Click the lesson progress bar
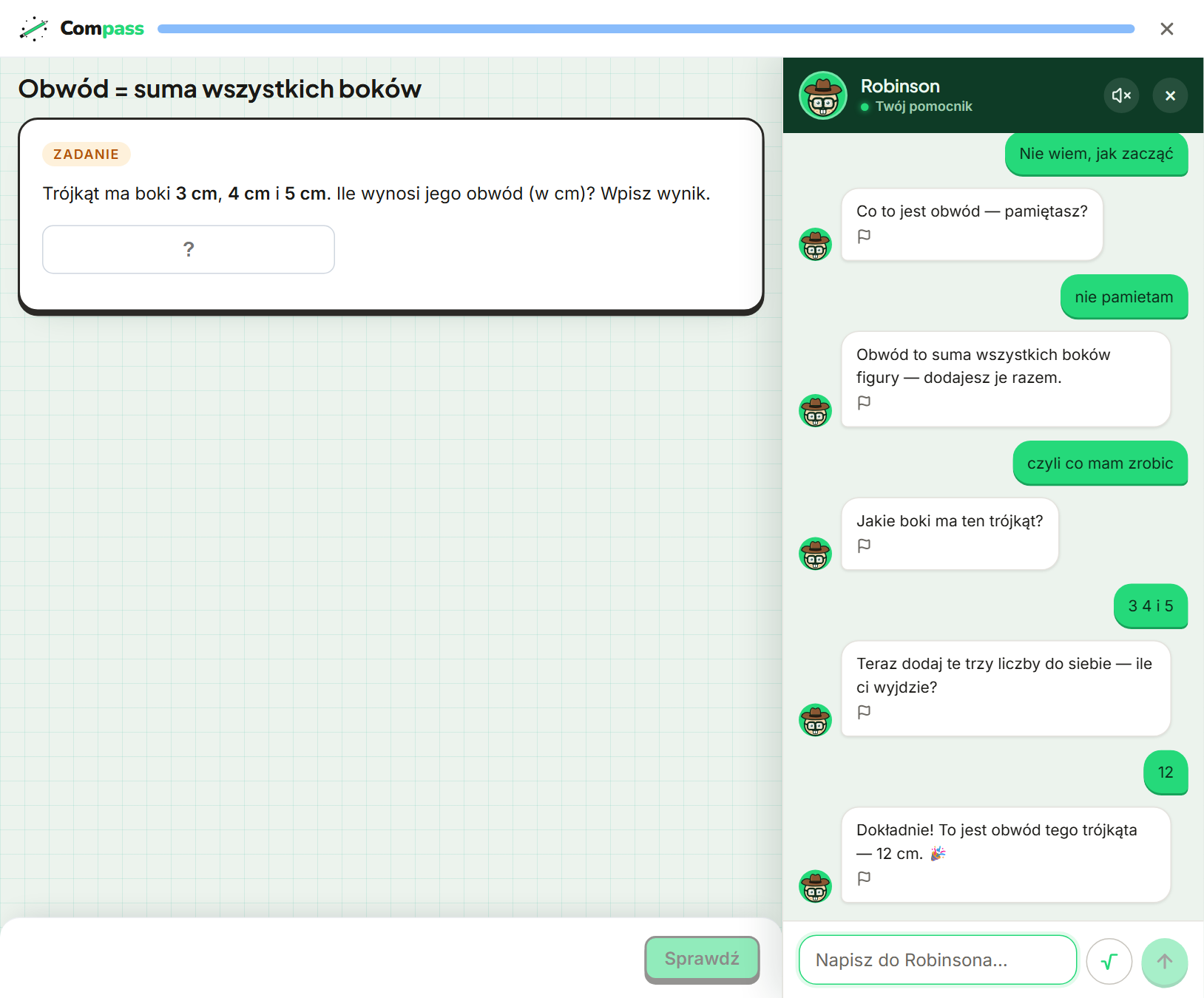 tap(646, 29)
